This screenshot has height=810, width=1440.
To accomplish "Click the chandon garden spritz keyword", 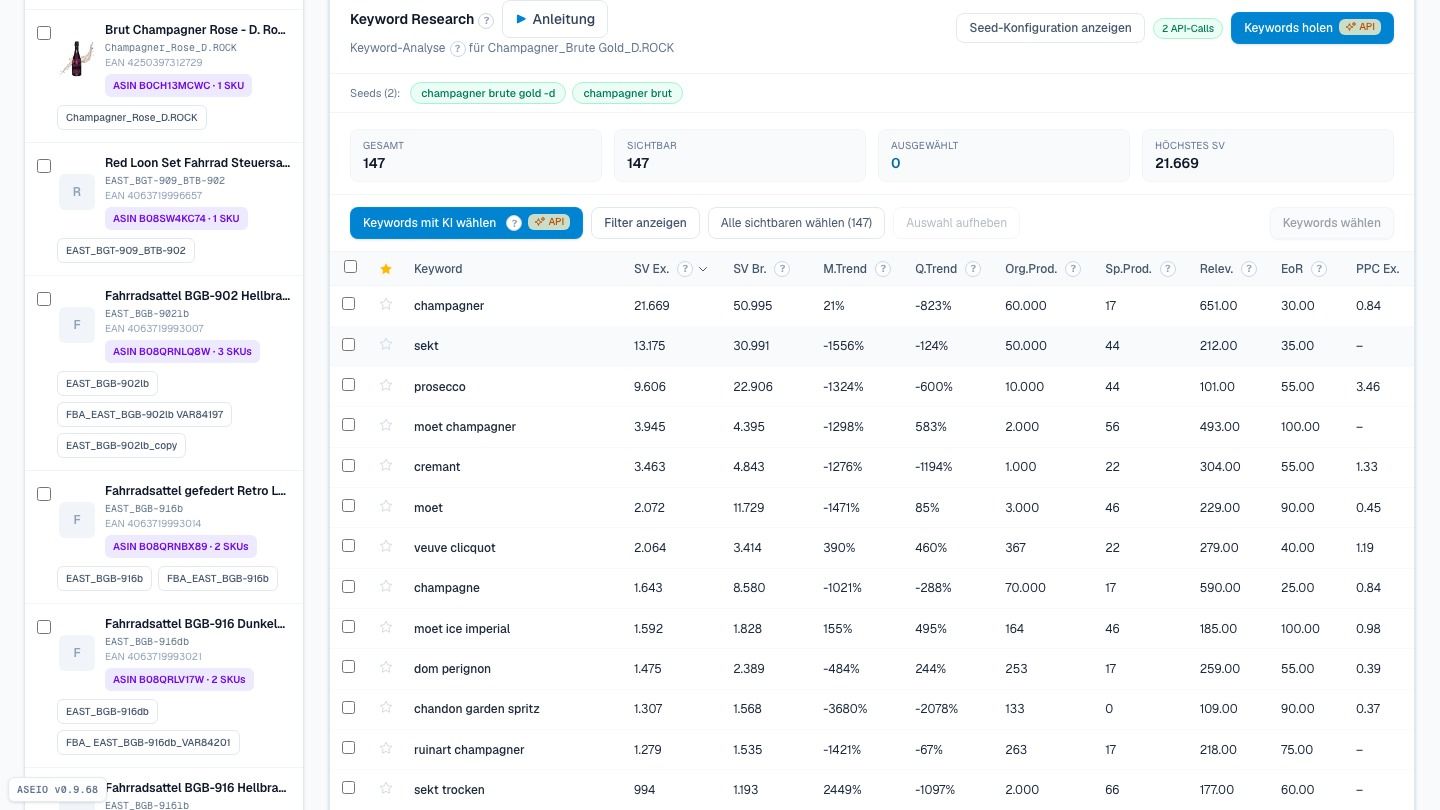I will [477, 709].
